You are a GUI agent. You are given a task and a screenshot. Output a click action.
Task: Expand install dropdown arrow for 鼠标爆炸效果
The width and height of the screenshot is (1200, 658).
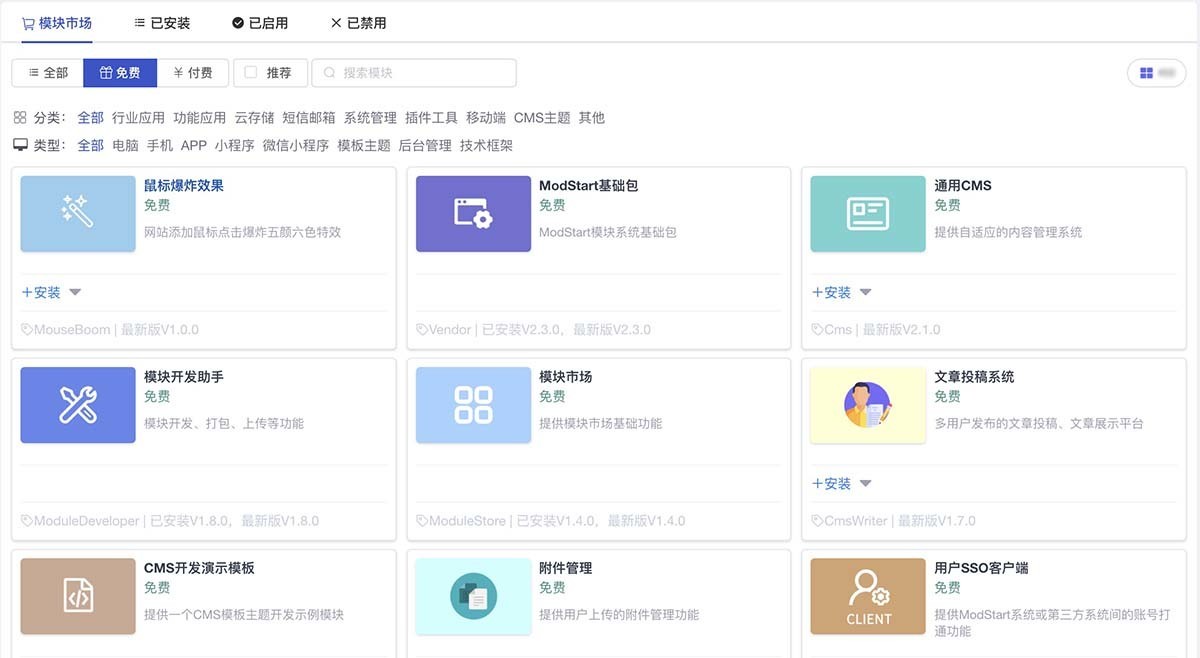point(75,292)
